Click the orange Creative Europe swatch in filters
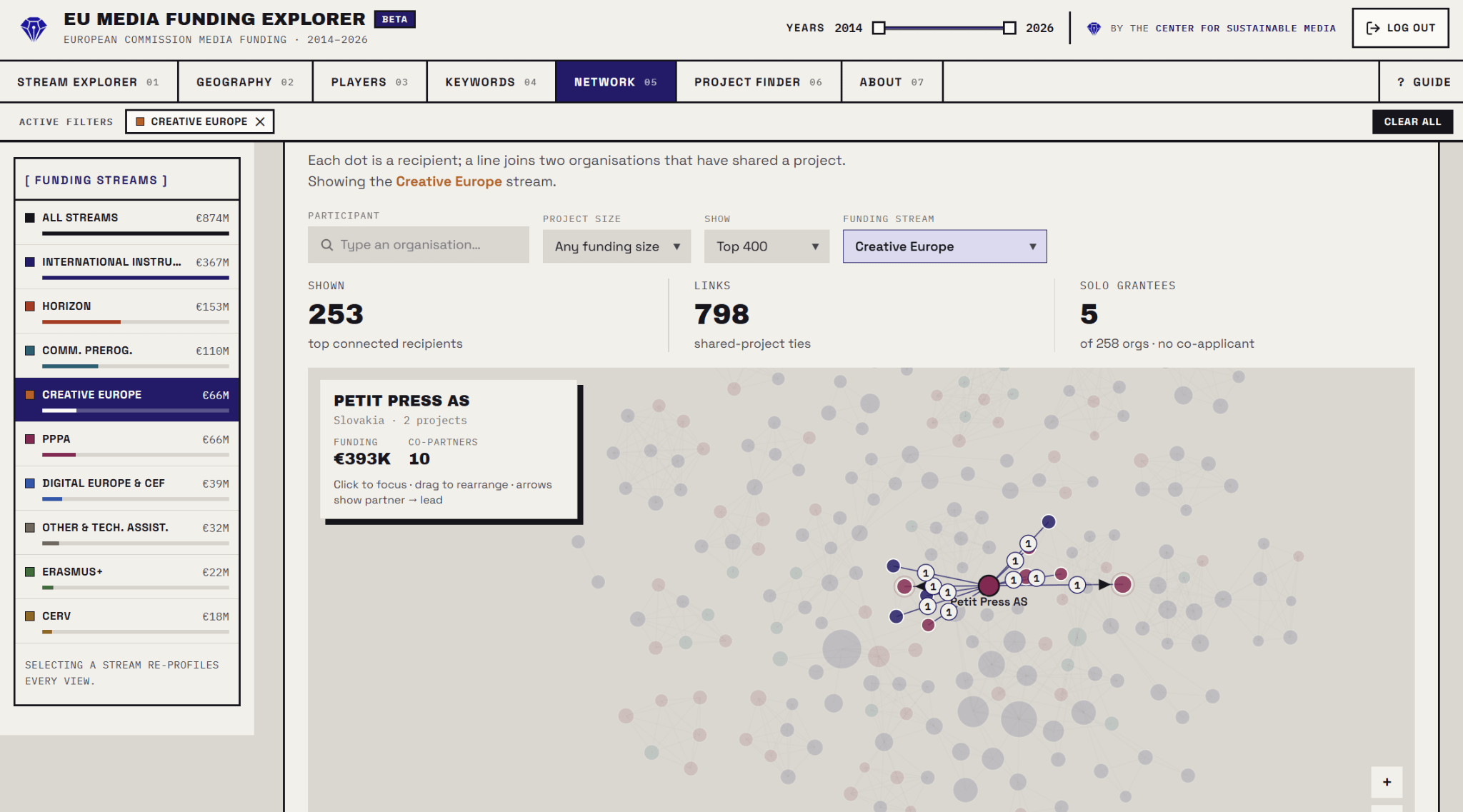The height and width of the screenshot is (812, 1463). (140, 121)
